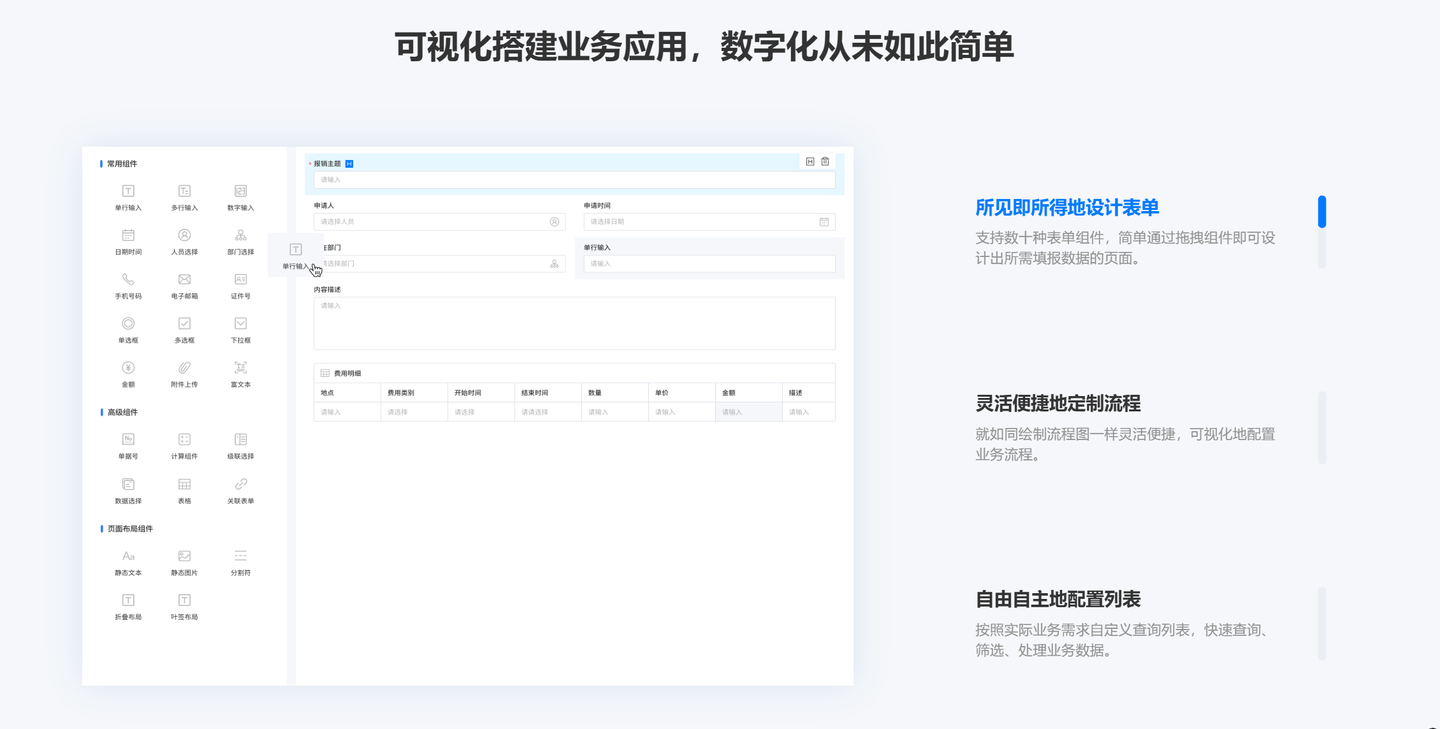1440x729 pixels.
Task: Select the 所见即所得地设计表单 feature tab
Action: [x=1067, y=208]
